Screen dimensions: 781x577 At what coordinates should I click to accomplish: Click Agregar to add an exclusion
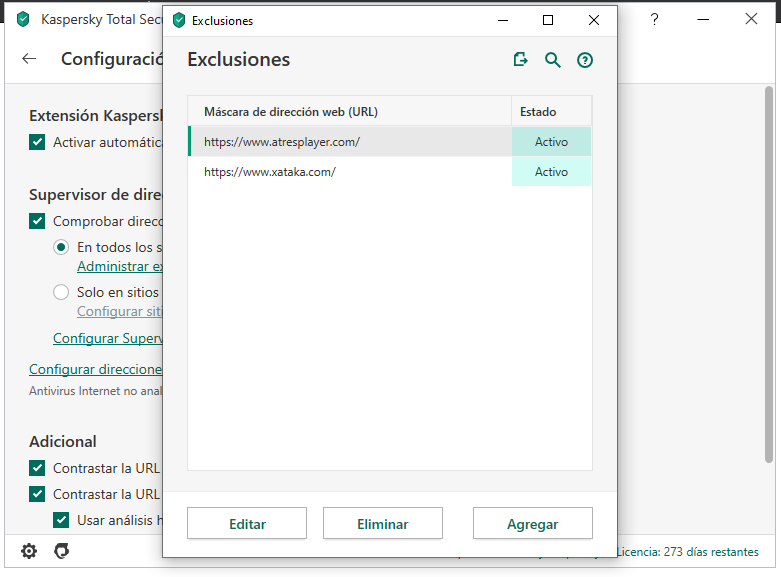532,524
